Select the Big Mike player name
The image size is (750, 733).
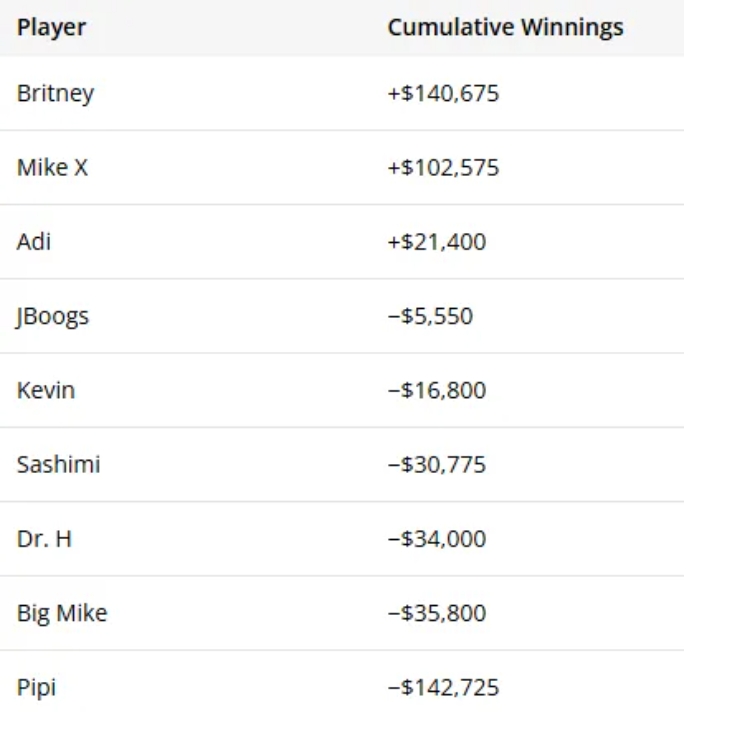click(62, 613)
